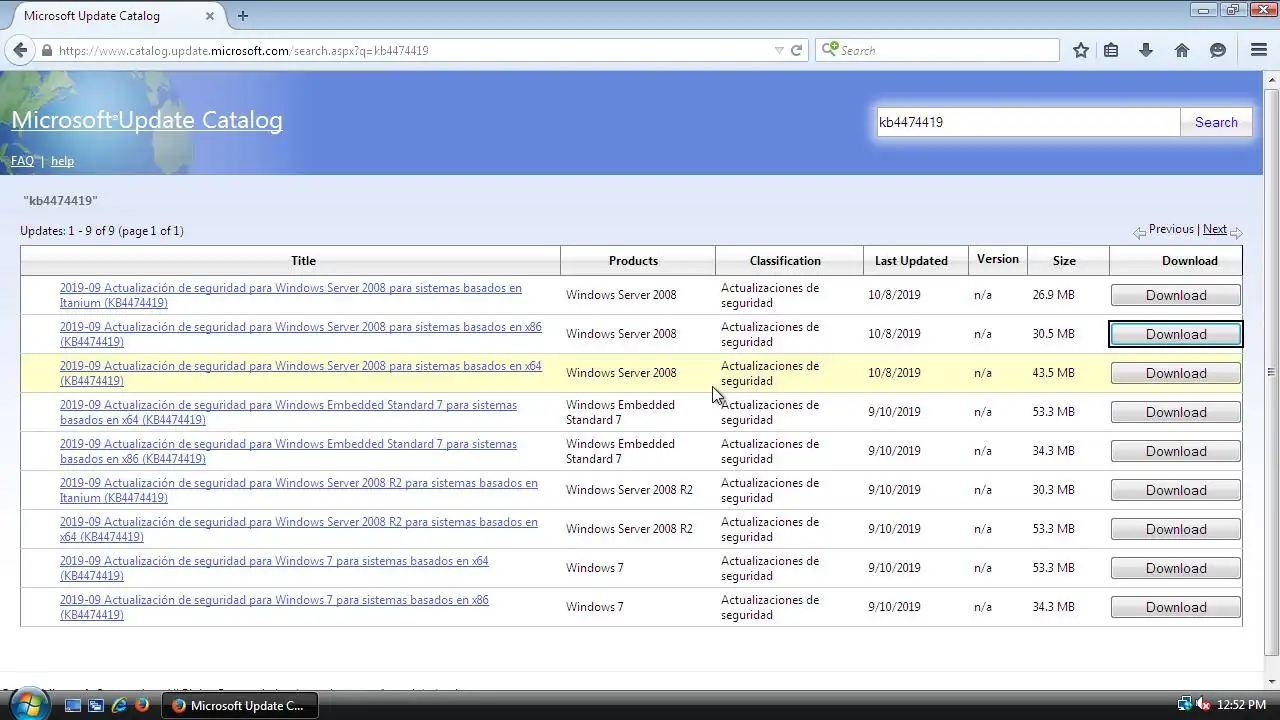
Task: Download the 26.9 MB Server 2008 Itanium update
Action: [x=1176, y=295]
